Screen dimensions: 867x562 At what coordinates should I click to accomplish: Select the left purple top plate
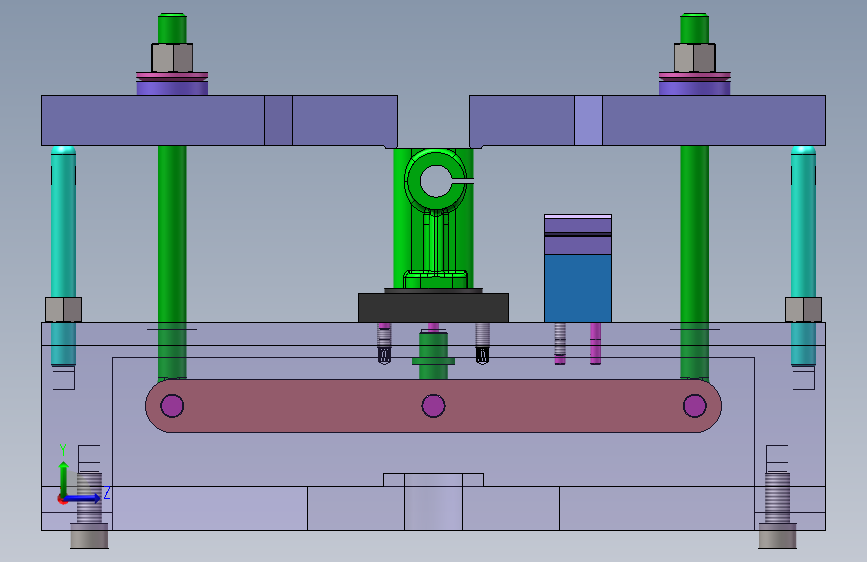(220, 121)
